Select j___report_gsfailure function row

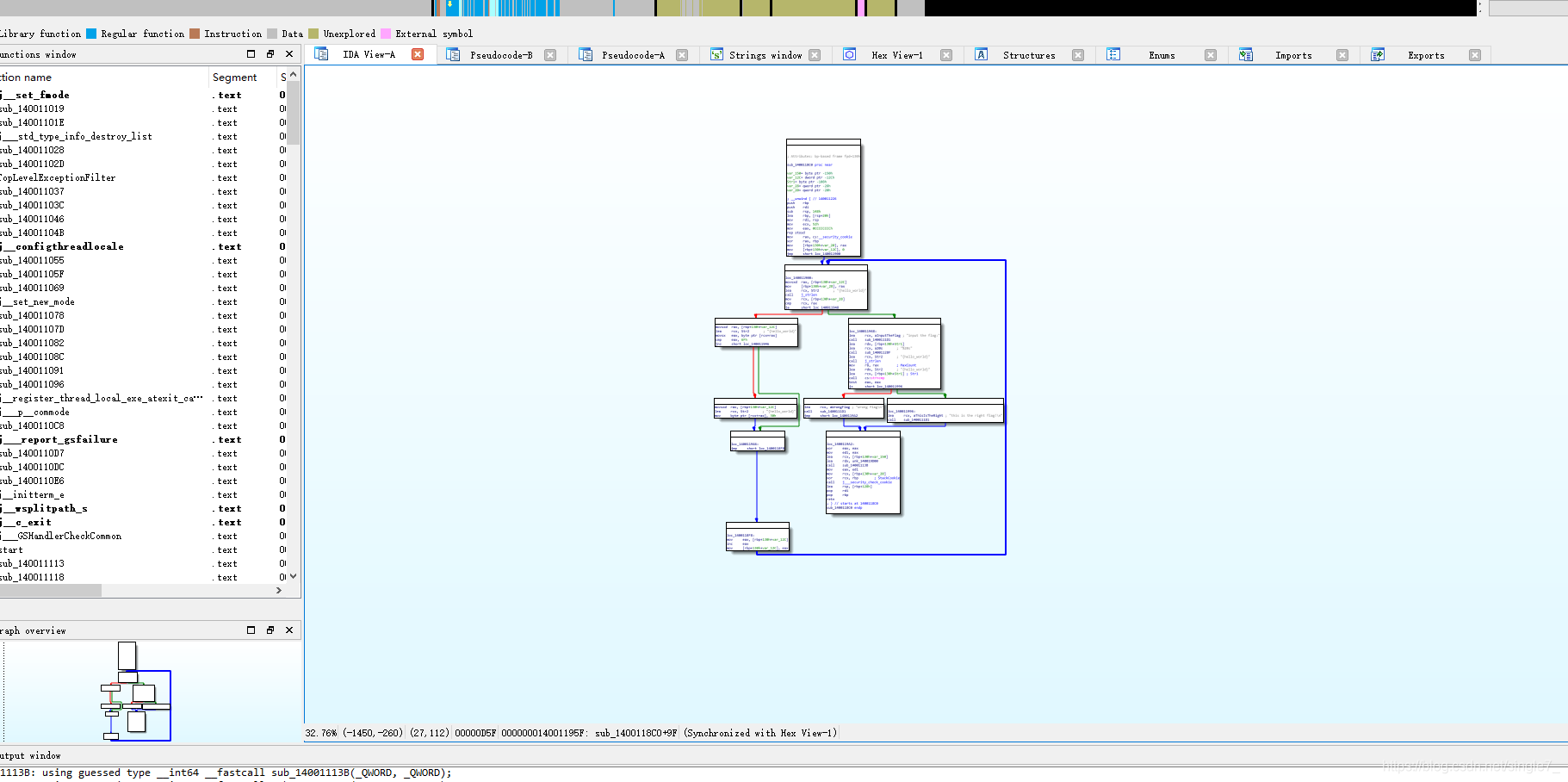pos(143,439)
